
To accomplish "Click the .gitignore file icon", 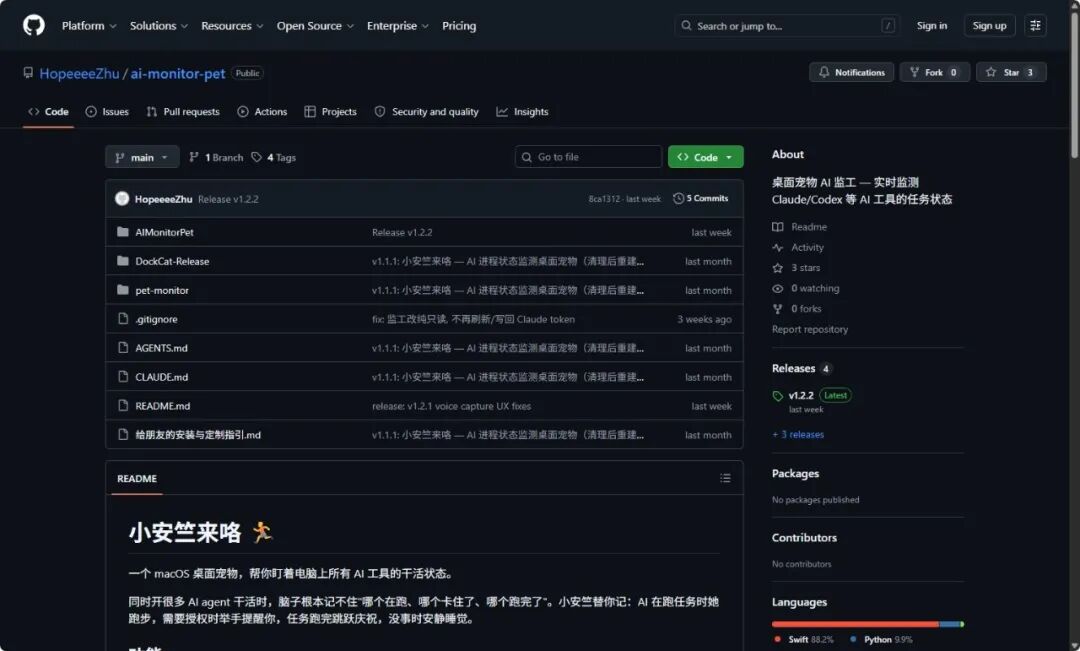I will click(123, 319).
